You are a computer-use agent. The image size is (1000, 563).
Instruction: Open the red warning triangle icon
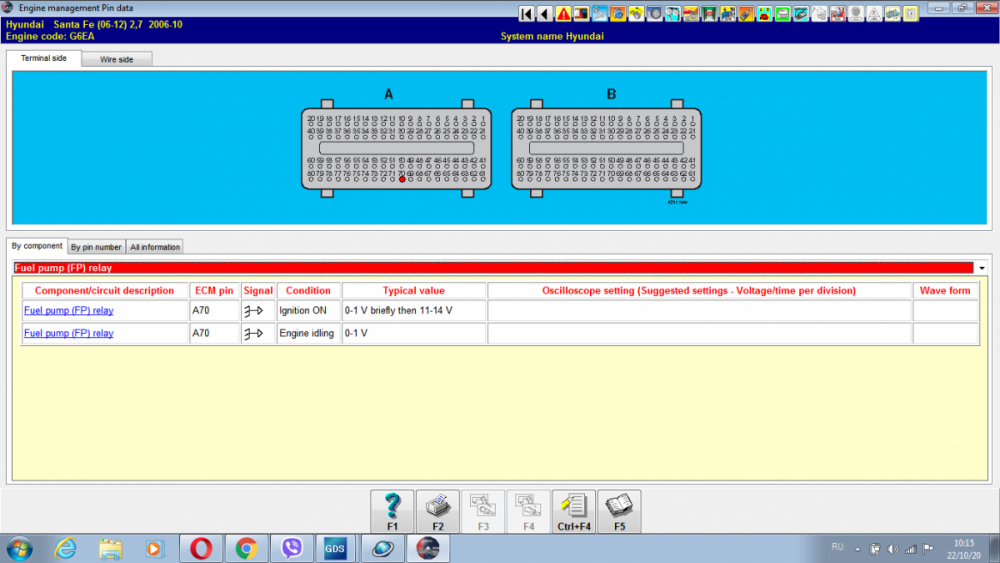pyautogui.click(x=563, y=13)
